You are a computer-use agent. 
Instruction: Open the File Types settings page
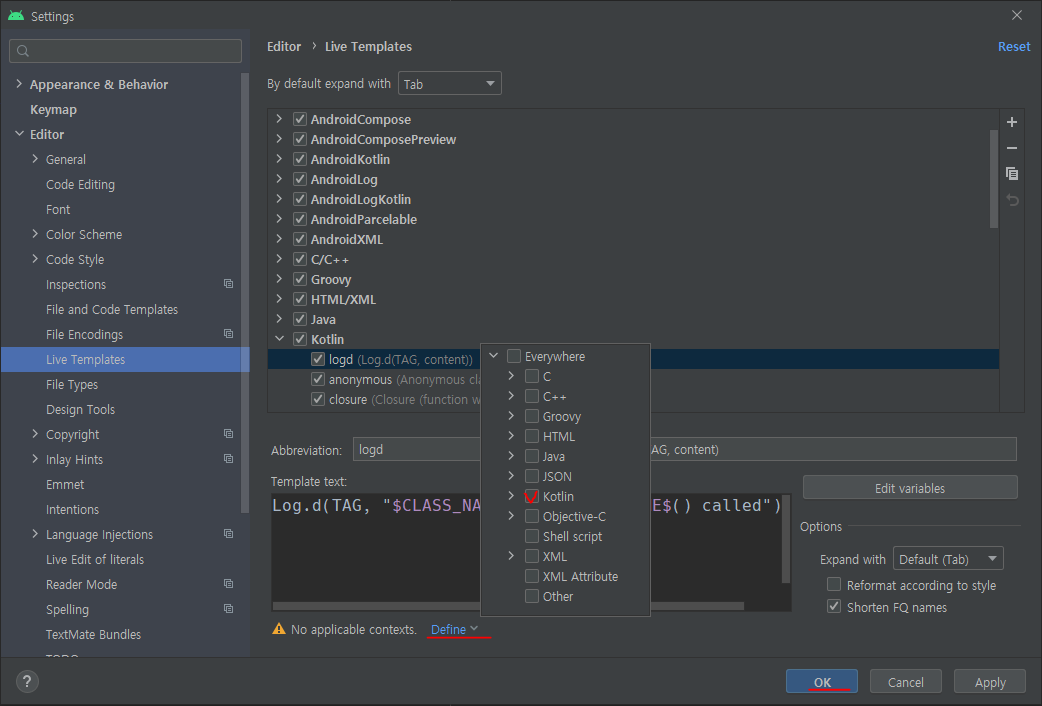[x=72, y=384]
